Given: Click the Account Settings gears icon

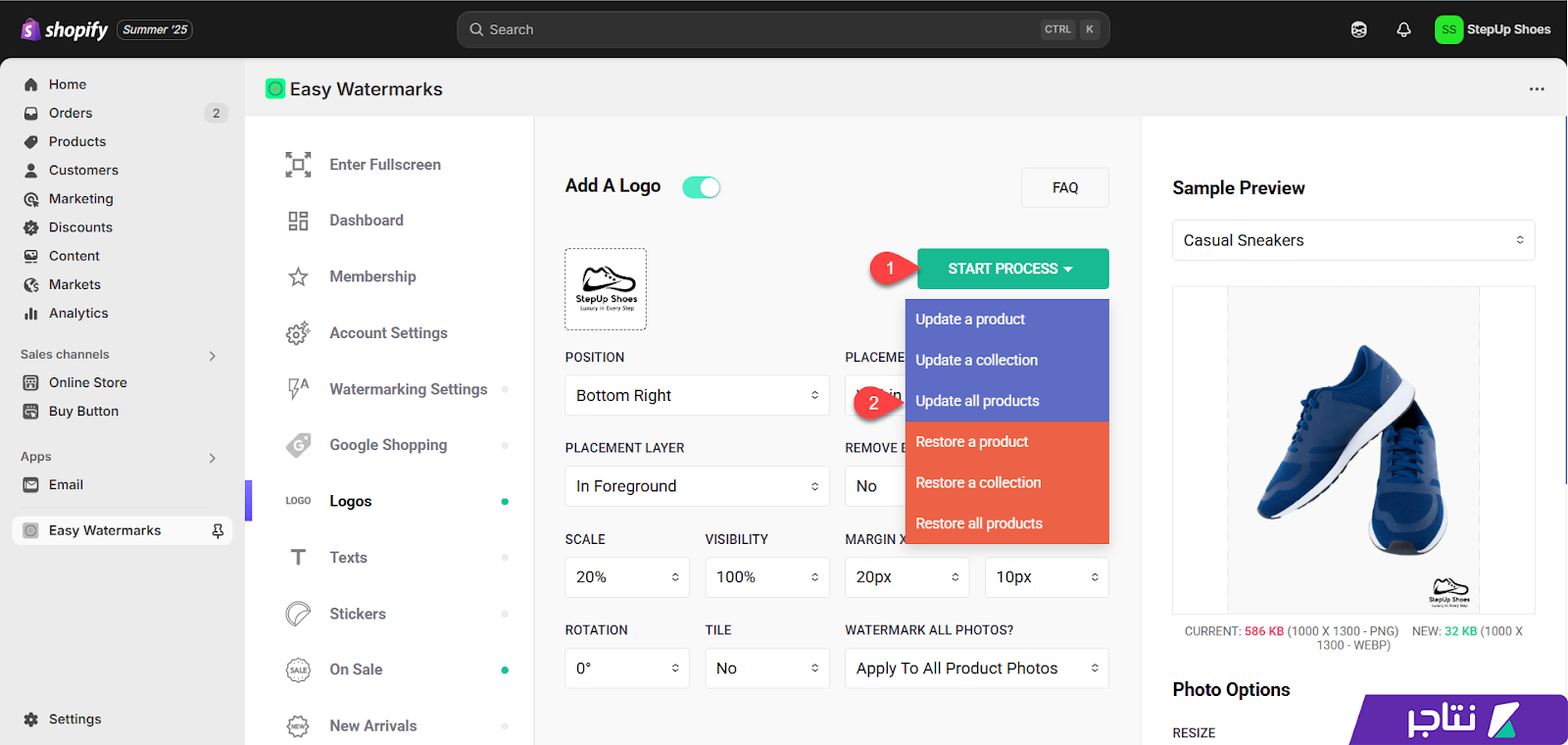Looking at the screenshot, I should [x=298, y=333].
